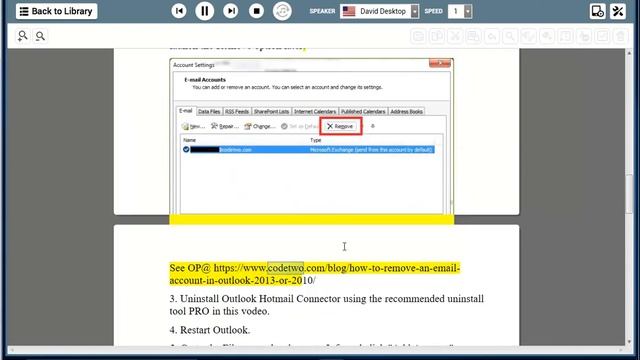Pause the reading playback

[204, 11]
